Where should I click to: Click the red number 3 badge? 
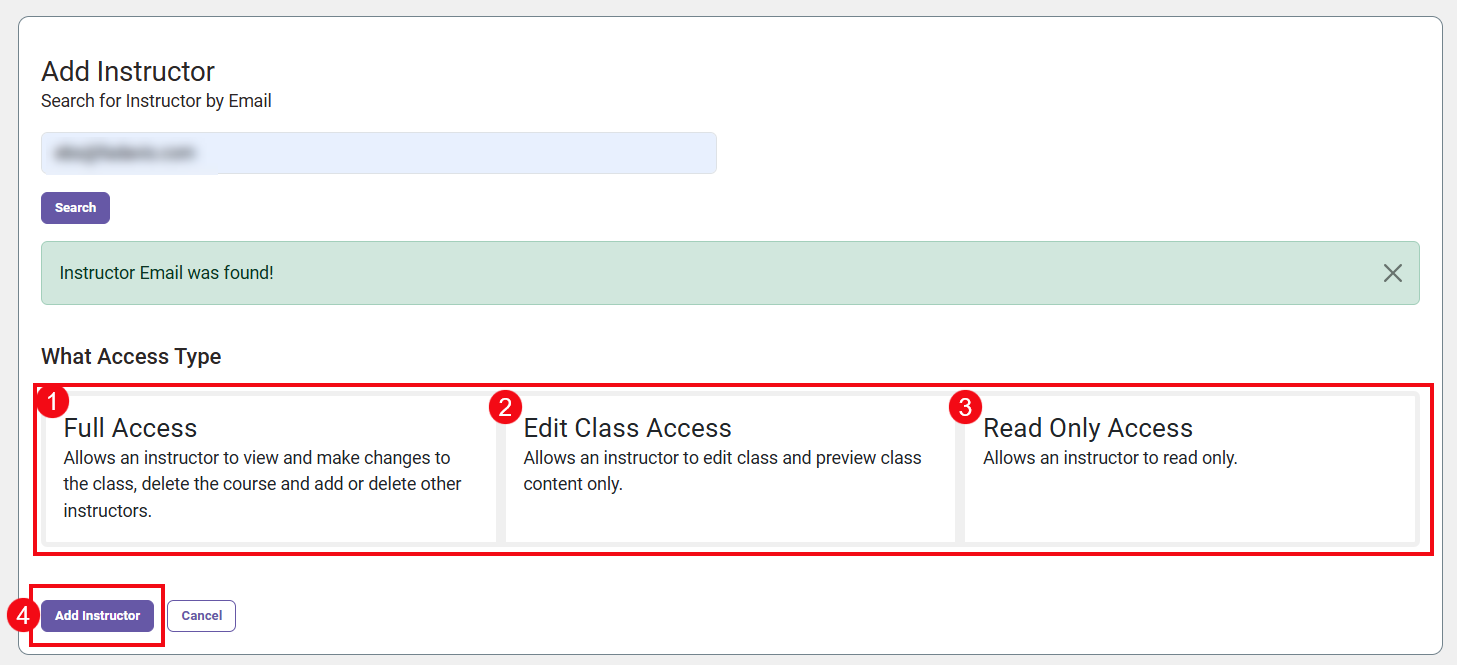[x=965, y=407]
